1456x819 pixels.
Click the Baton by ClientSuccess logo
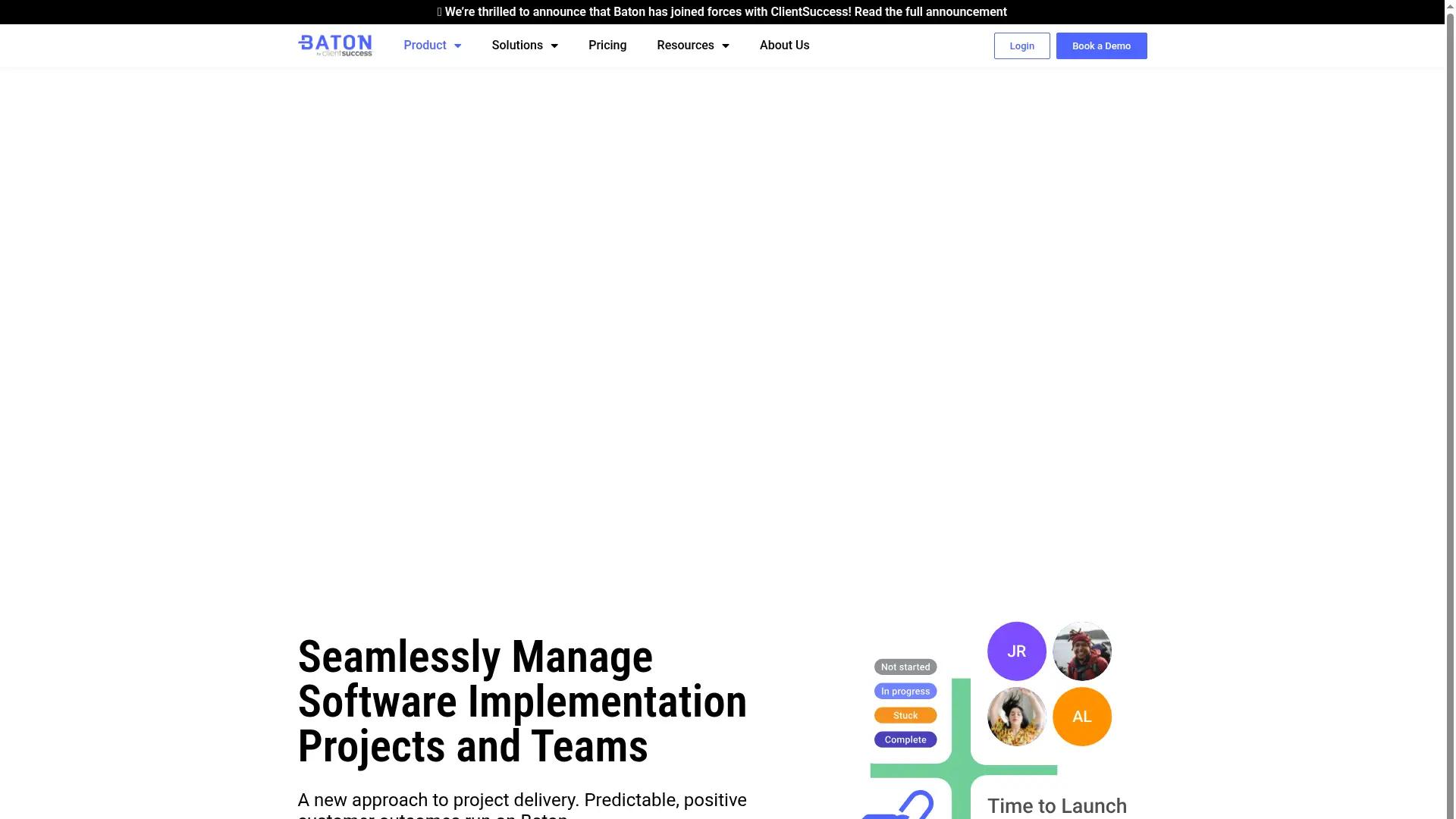pyautogui.click(x=334, y=45)
